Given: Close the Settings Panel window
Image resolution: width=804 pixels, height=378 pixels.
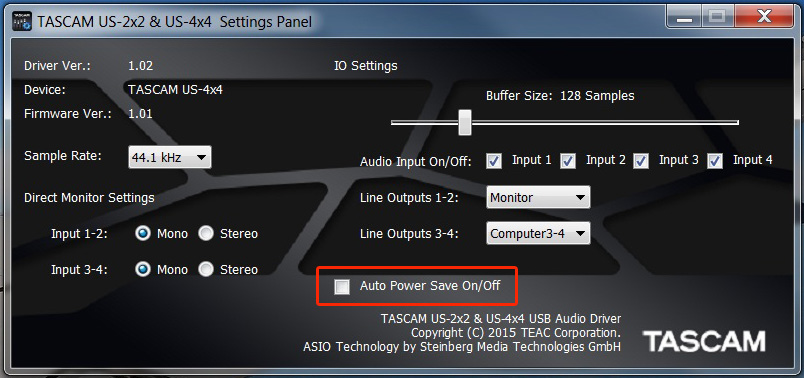Looking at the screenshot, I should point(764,17).
